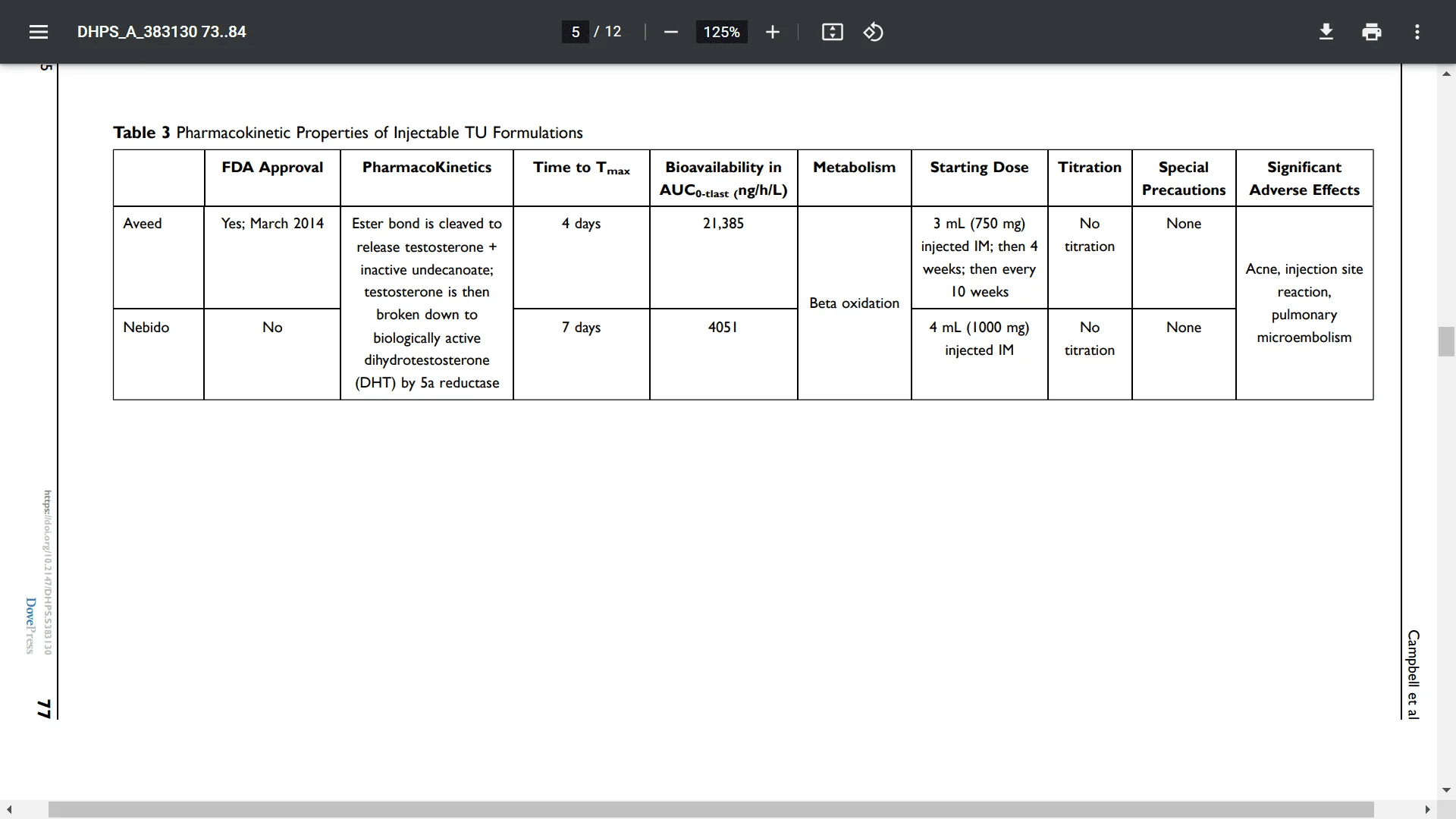
Task: Click the Yes; March 2014 cell
Action: [x=272, y=223]
